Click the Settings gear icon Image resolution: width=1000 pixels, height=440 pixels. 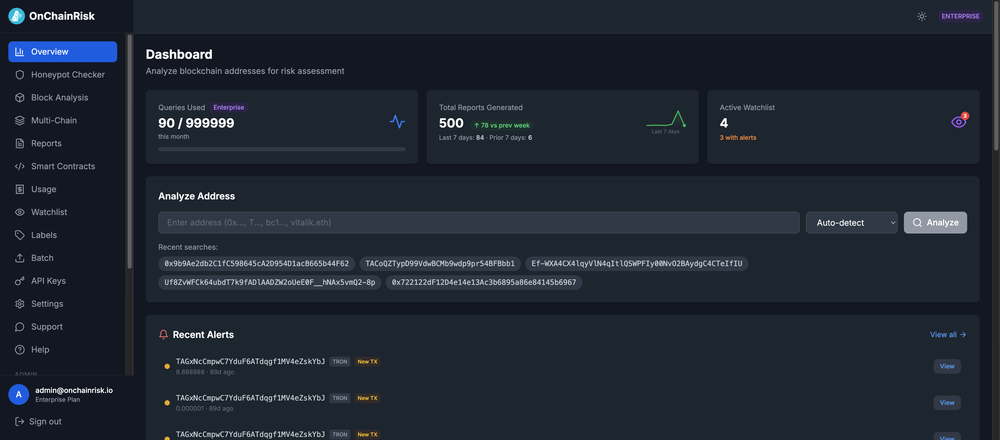coord(20,304)
